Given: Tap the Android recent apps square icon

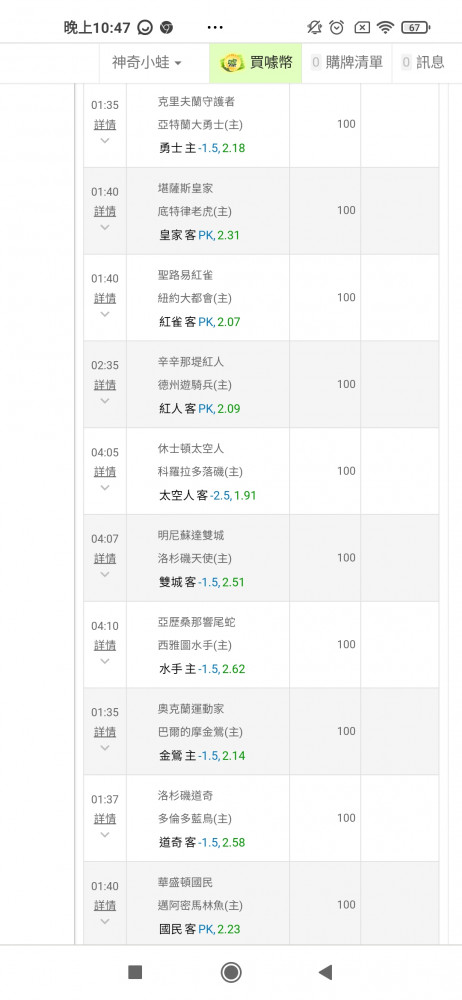Looking at the screenshot, I should point(135,972).
